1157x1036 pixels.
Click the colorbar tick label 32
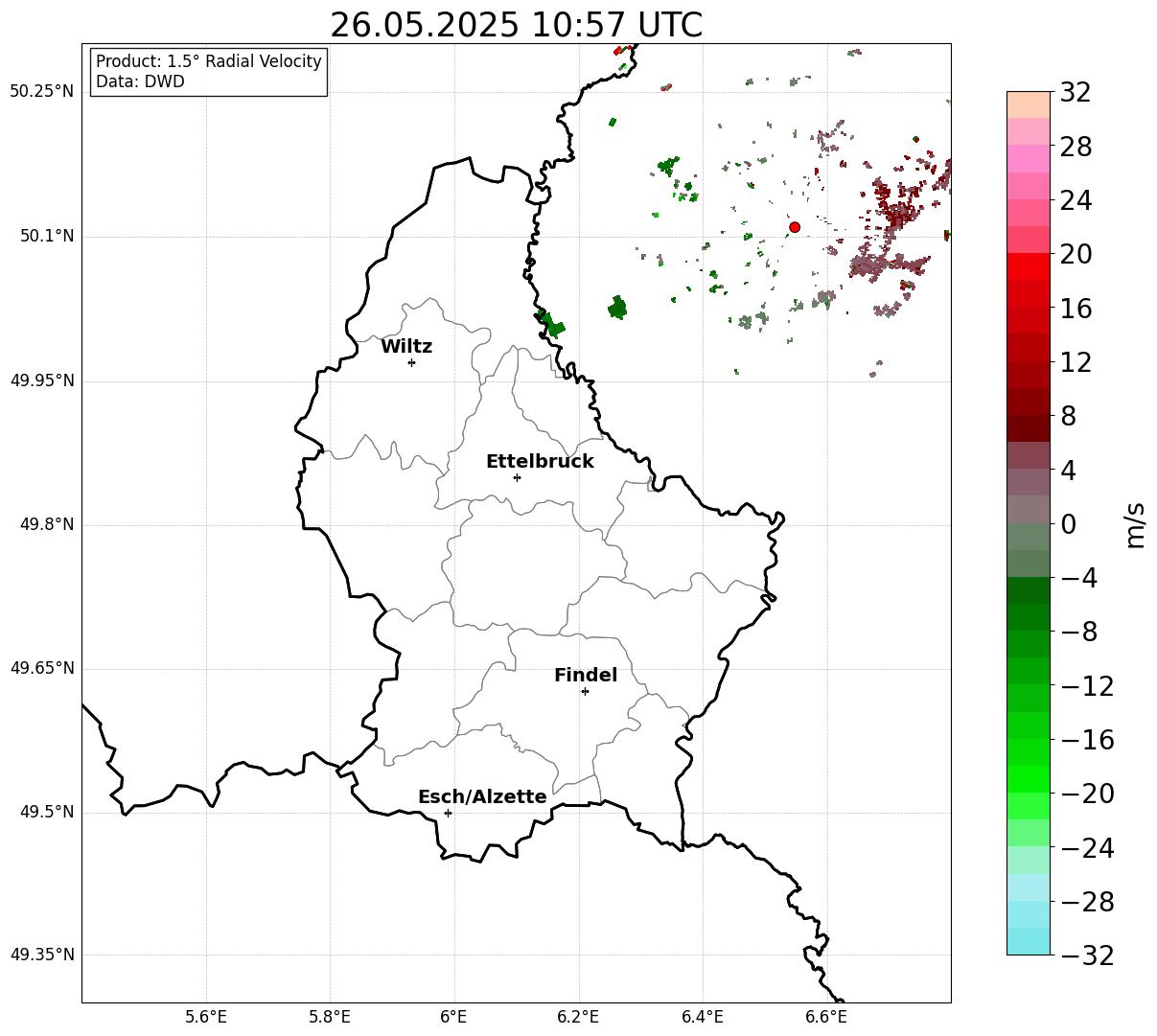[x=1076, y=93]
